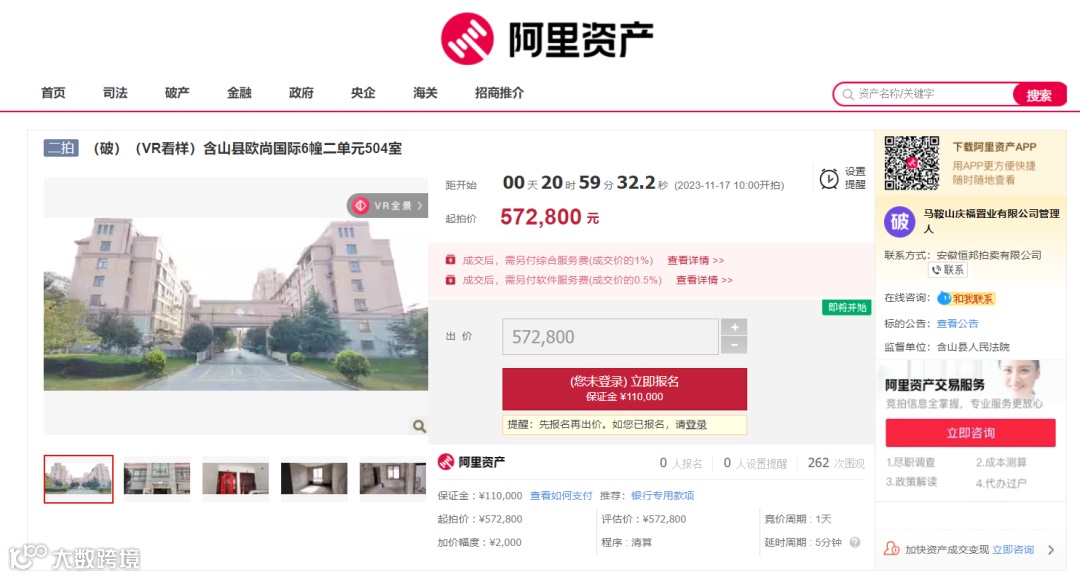Click the 二拍 auction round tag
Viewport: 1080px width, 578px height.
point(61,148)
